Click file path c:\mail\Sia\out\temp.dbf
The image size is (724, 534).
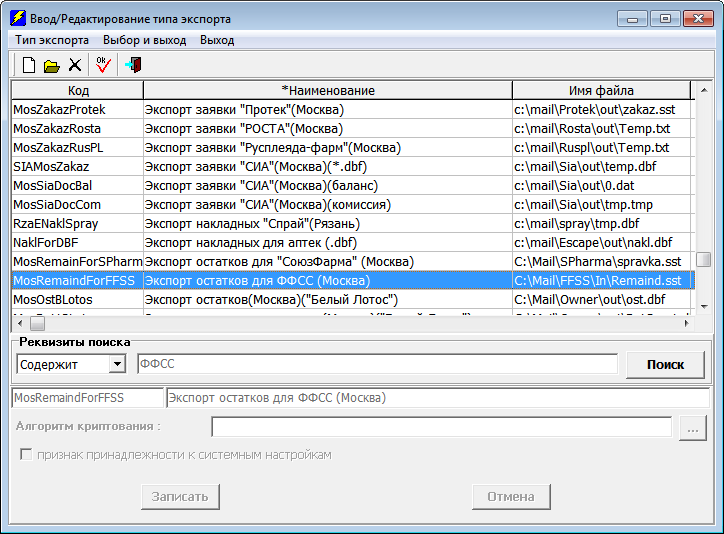[x=602, y=167]
